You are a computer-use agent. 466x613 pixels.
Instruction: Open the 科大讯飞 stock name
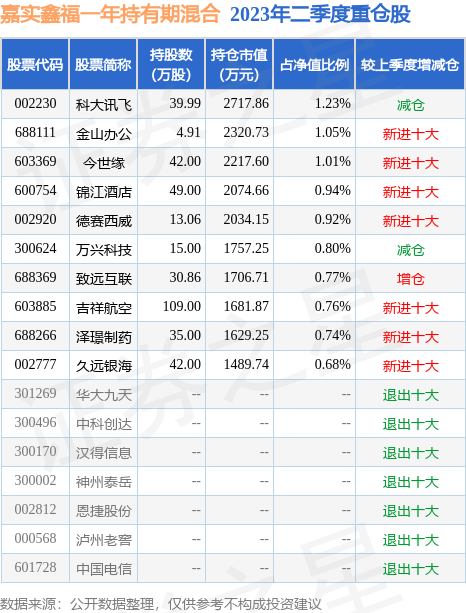point(104,105)
